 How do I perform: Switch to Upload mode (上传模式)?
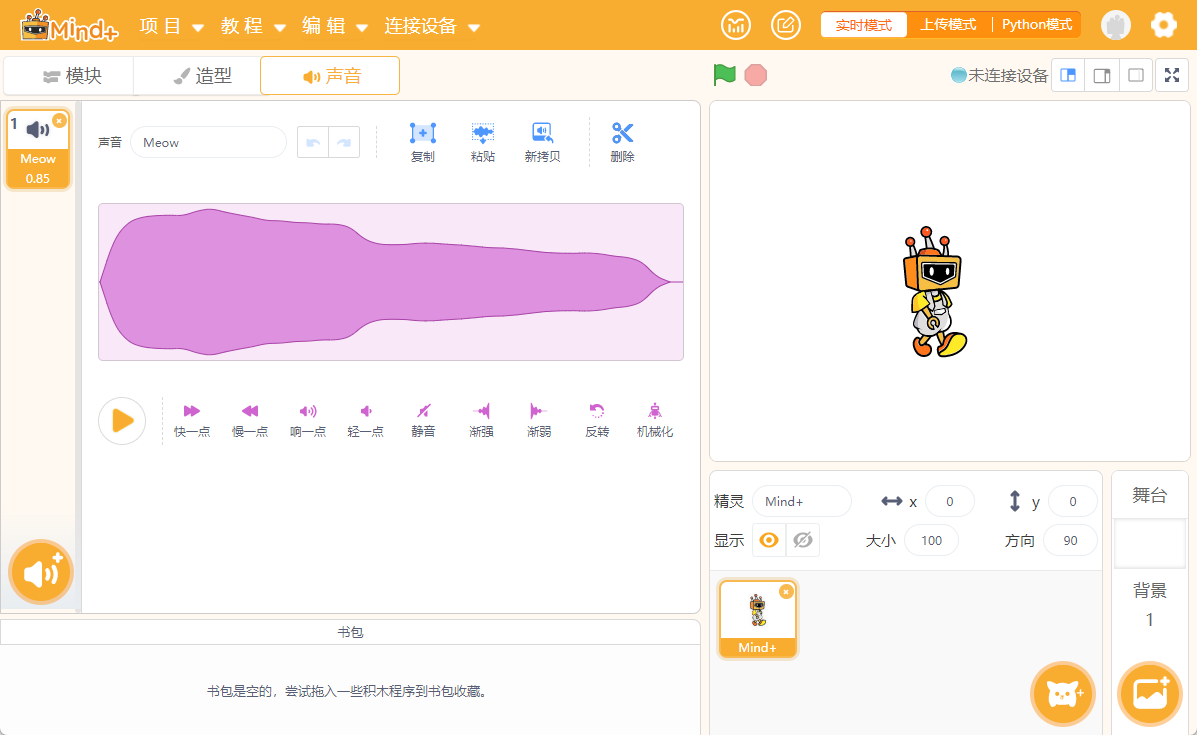[x=948, y=25]
